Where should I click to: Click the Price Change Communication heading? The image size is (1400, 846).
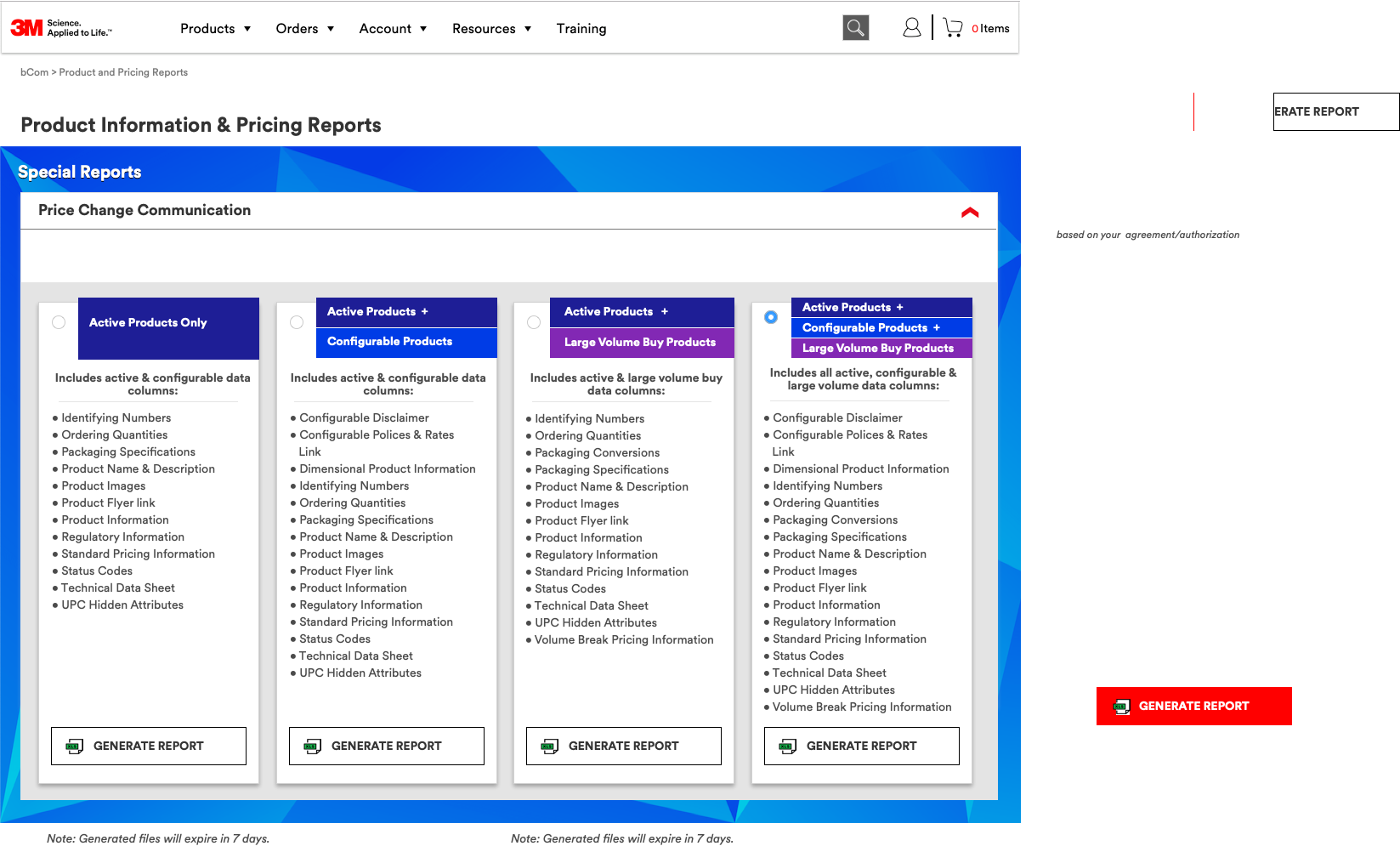145,210
